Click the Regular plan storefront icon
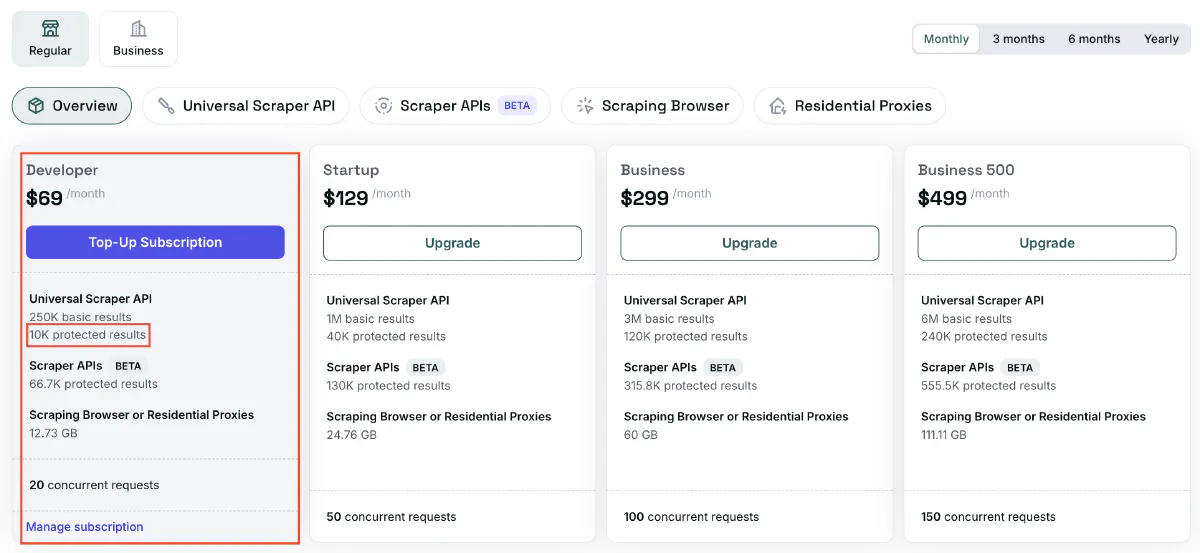 point(50,29)
